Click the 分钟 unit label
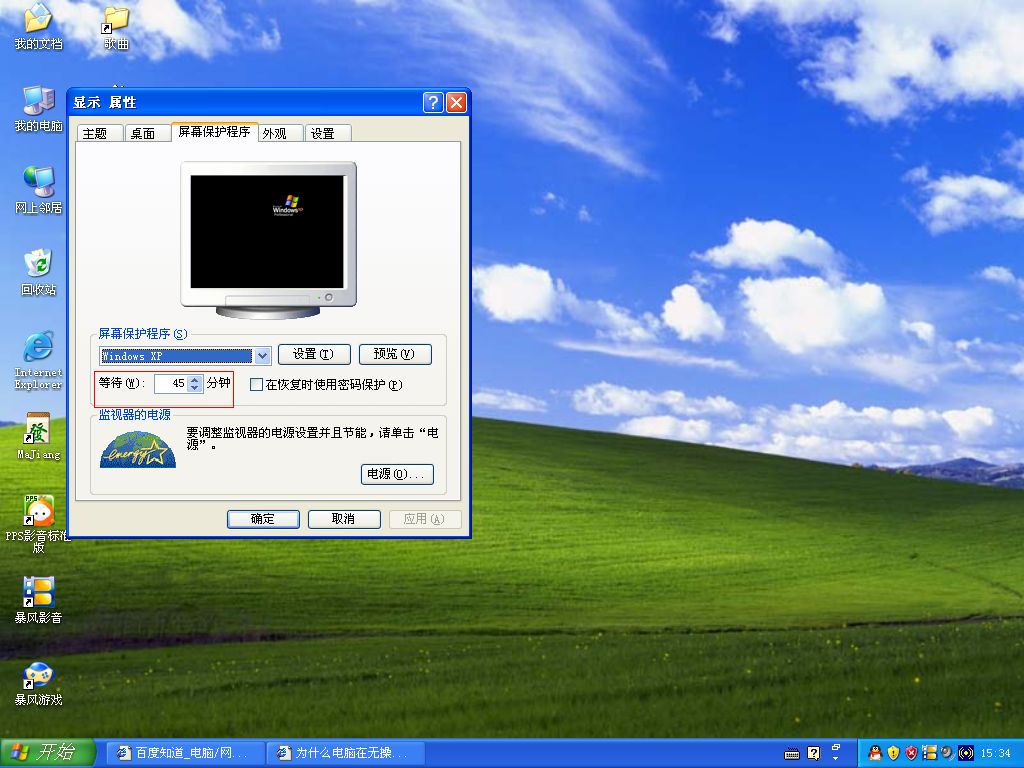This screenshot has height=768, width=1024. (219, 383)
